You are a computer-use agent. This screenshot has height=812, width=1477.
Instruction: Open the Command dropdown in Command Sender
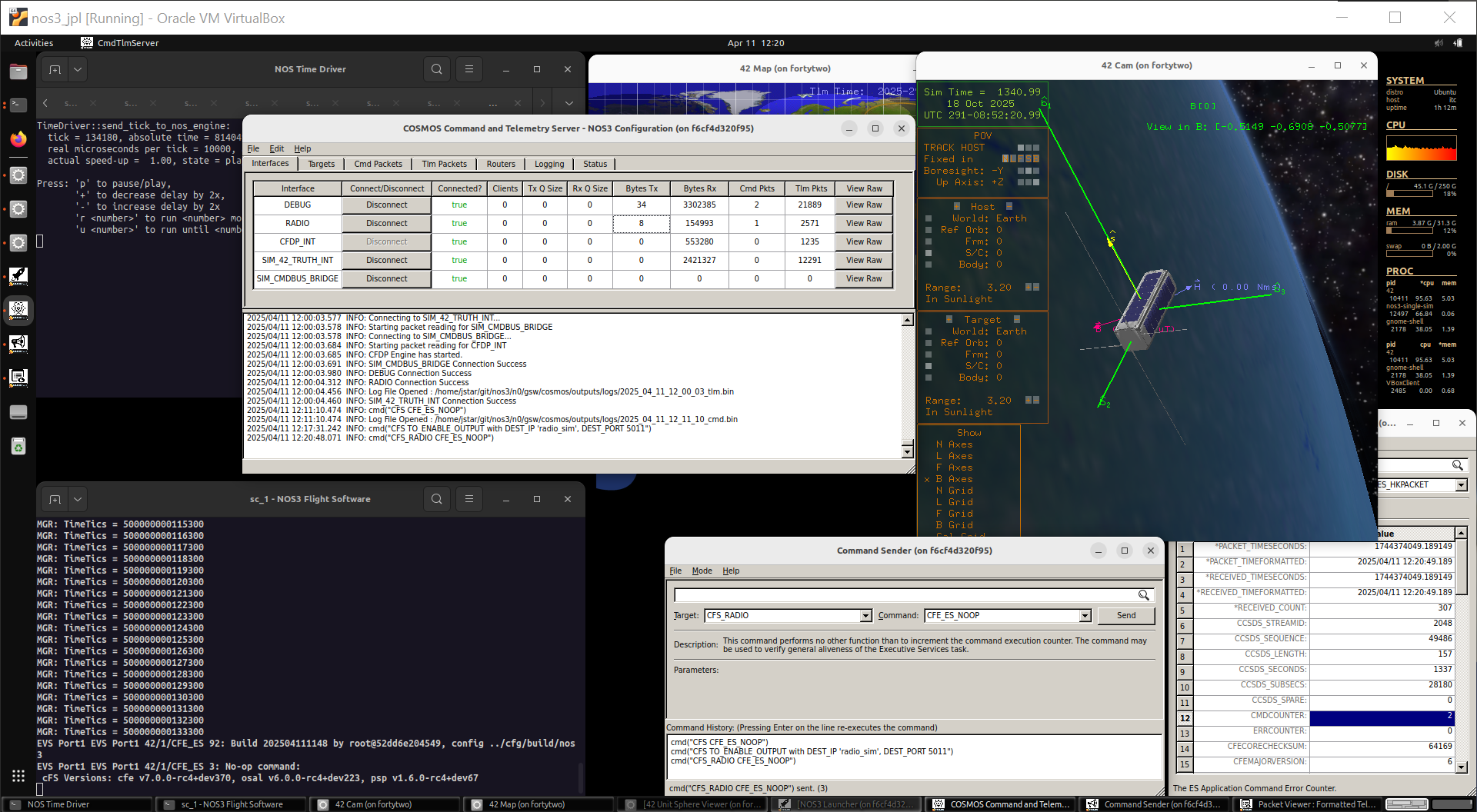coord(1085,616)
